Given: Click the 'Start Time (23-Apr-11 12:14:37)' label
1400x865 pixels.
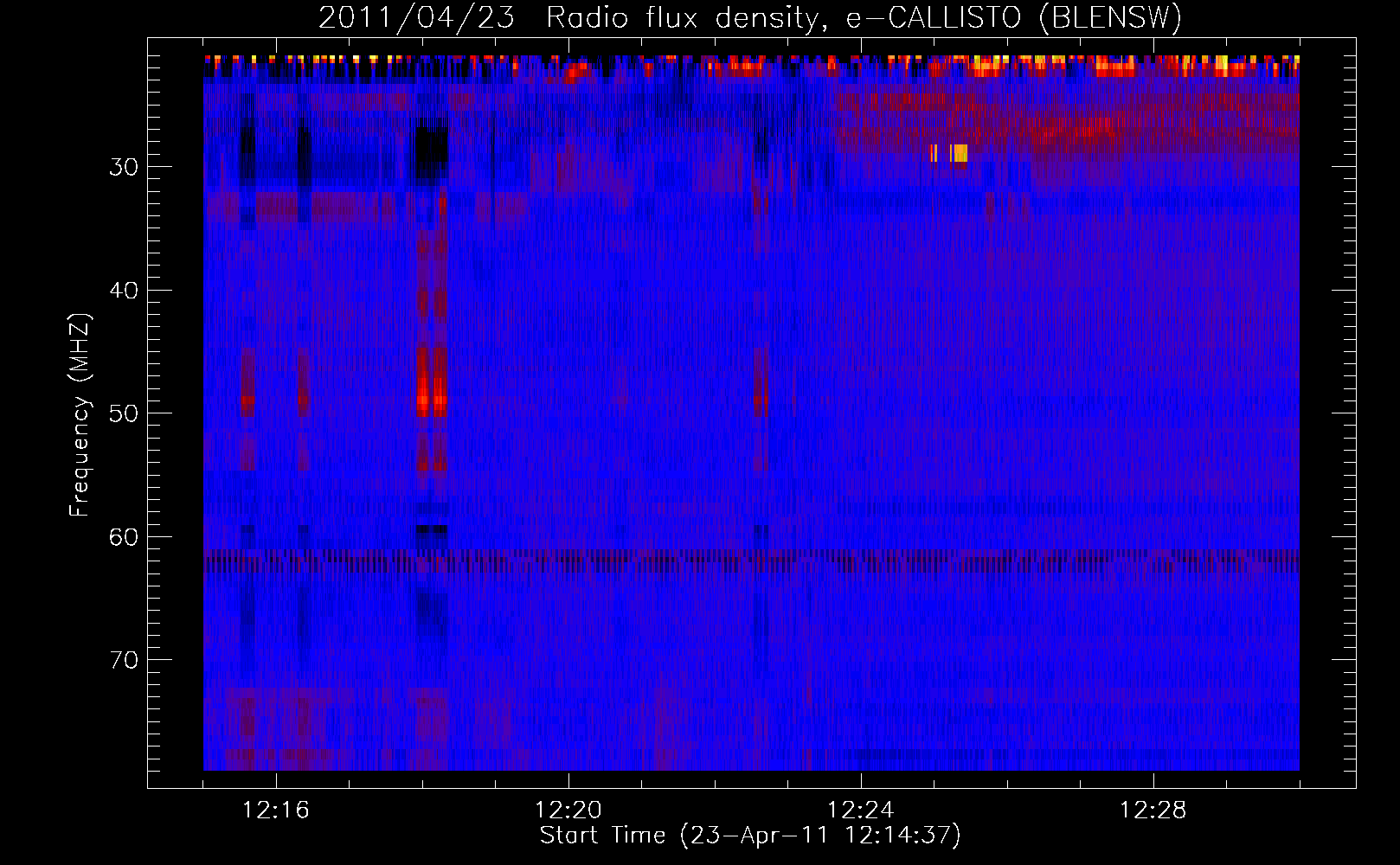Looking at the screenshot, I should point(750,836).
